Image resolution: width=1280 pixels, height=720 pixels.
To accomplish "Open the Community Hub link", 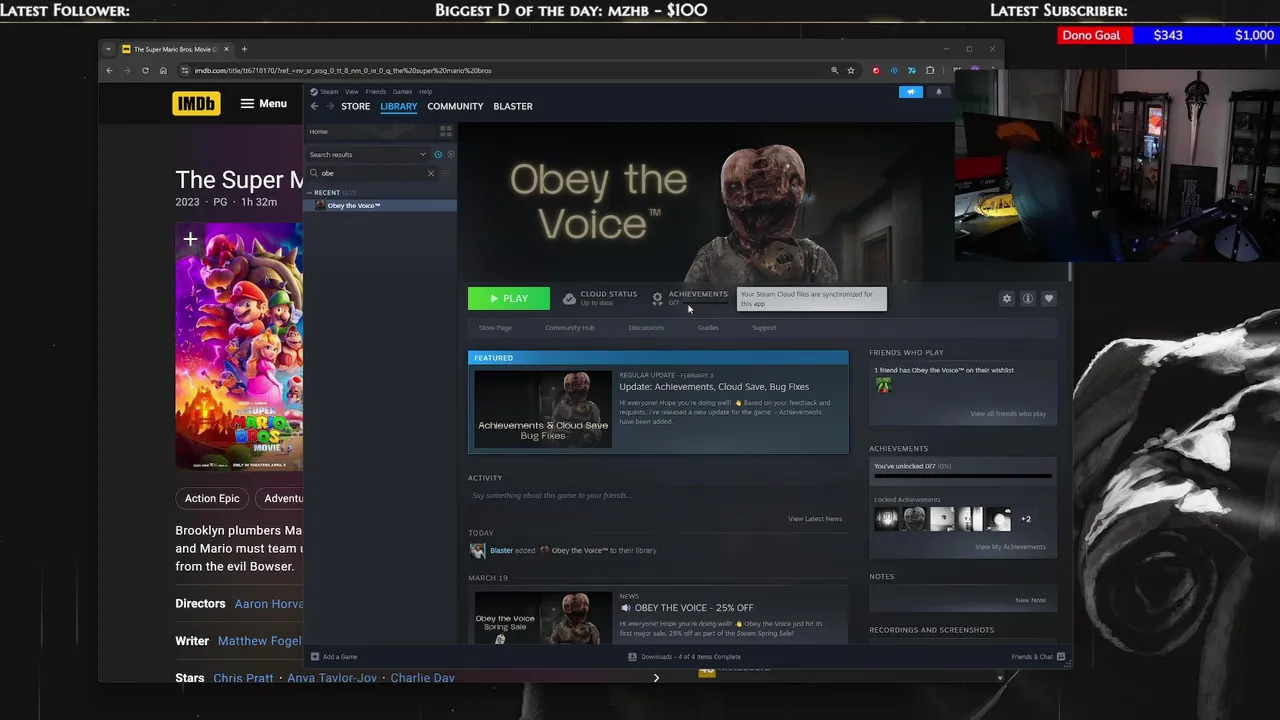I will coord(570,328).
